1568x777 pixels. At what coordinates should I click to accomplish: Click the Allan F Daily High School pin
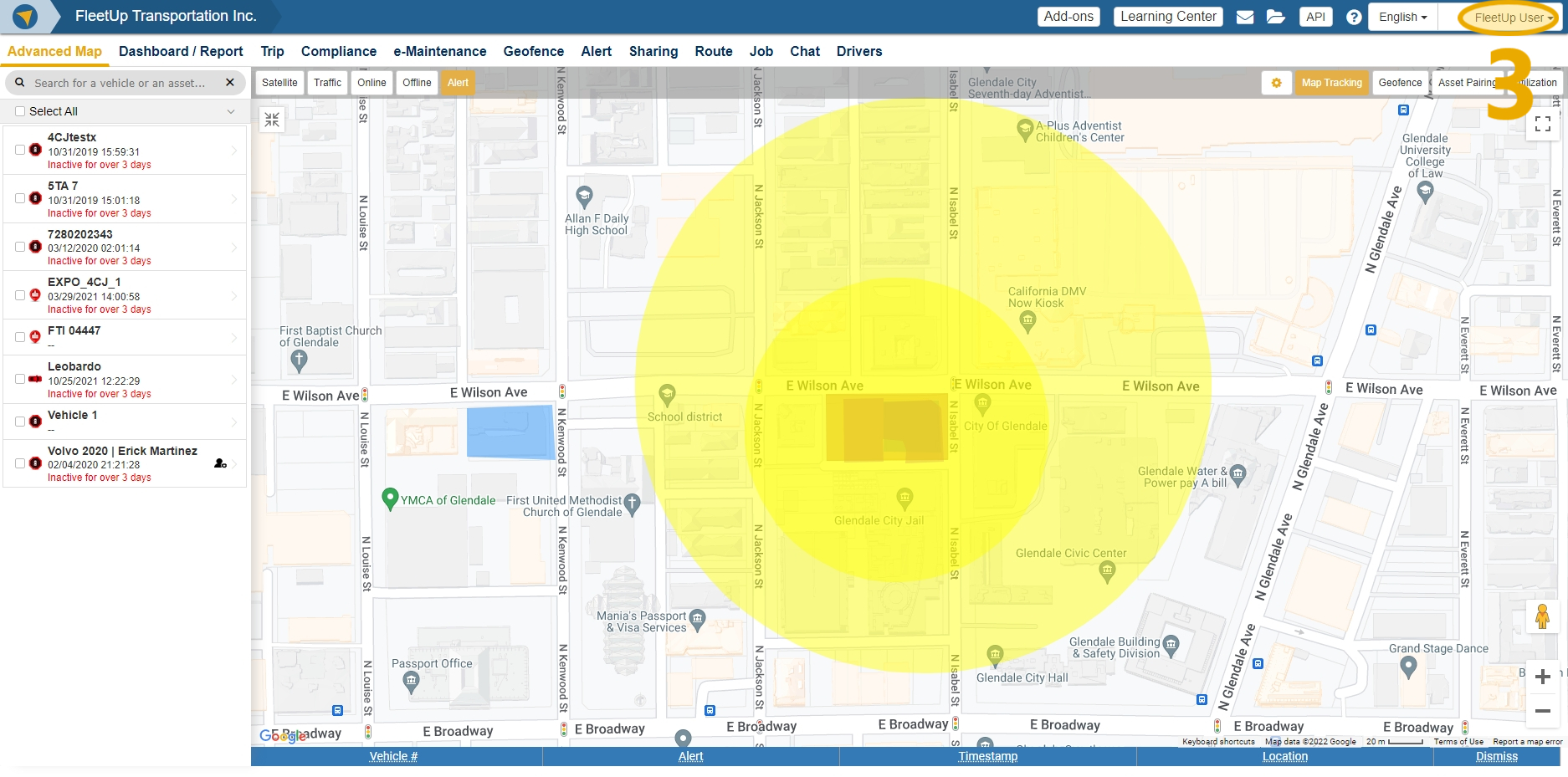pyautogui.click(x=585, y=197)
